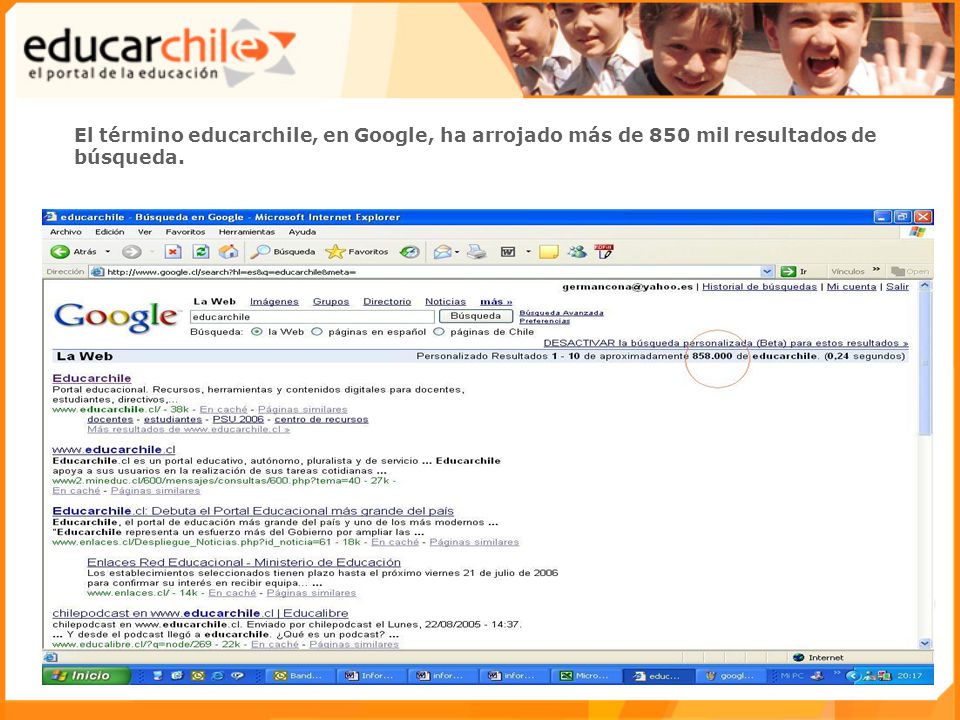Click the Mi PC taskbar toolbar
Screen dimensions: 960x720
pos(792,675)
